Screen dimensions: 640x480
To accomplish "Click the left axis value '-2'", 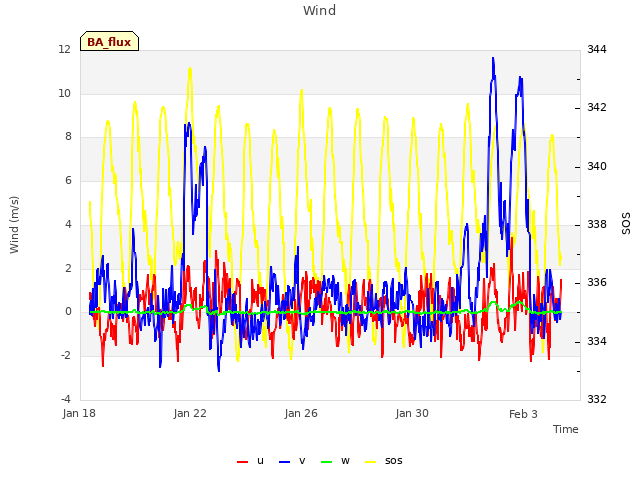I will click(66, 355).
